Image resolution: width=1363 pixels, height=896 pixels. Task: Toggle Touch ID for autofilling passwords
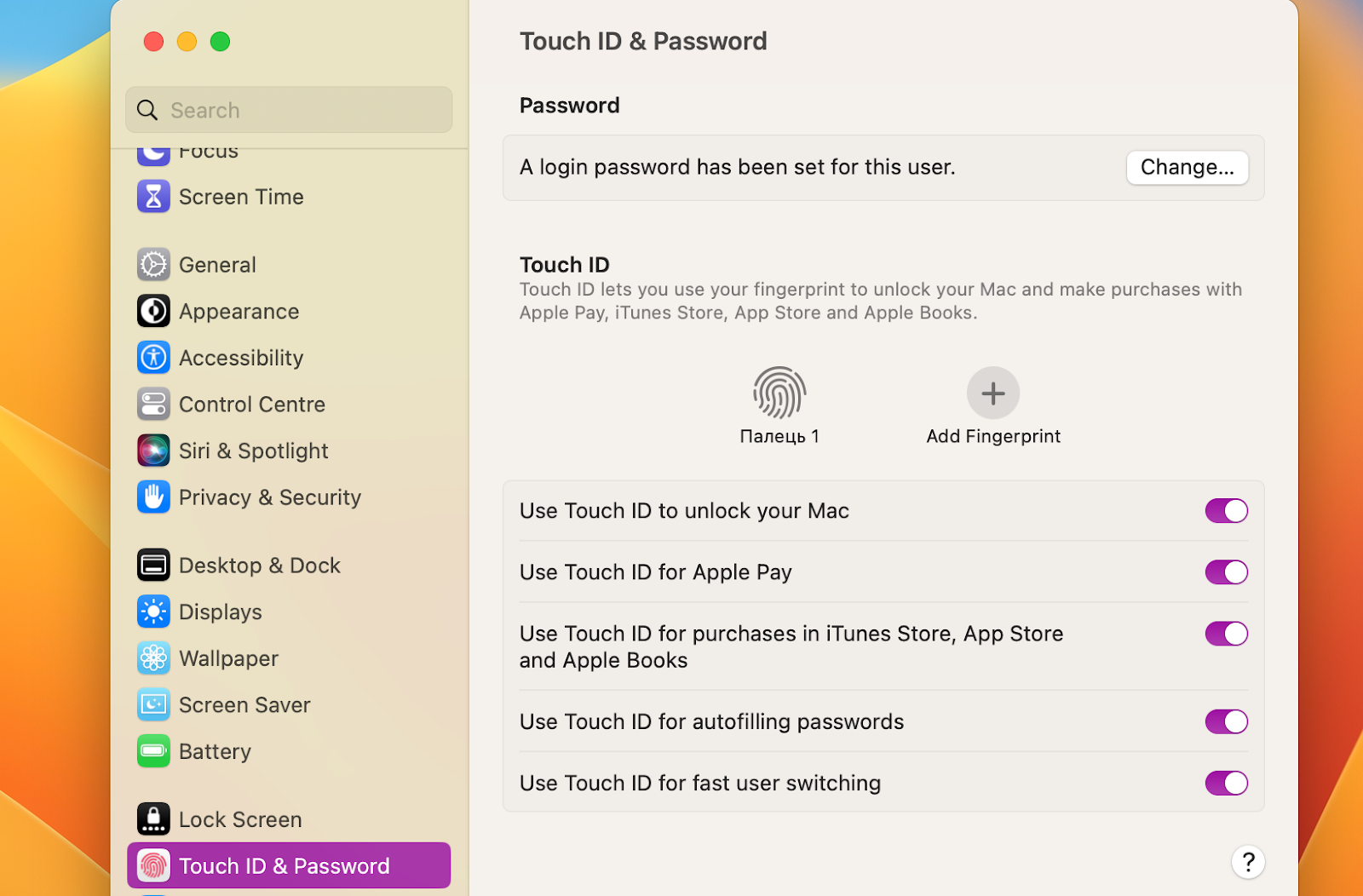1227,721
